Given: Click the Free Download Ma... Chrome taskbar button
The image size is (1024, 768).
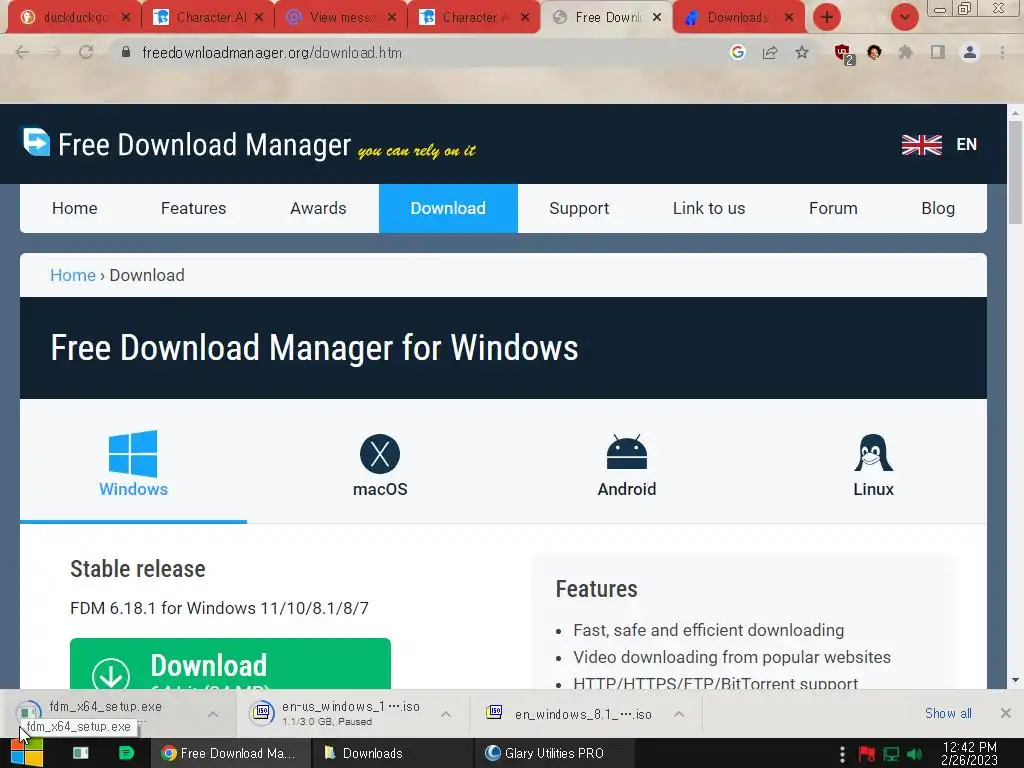Looking at the screenshot, I should 230,753.
